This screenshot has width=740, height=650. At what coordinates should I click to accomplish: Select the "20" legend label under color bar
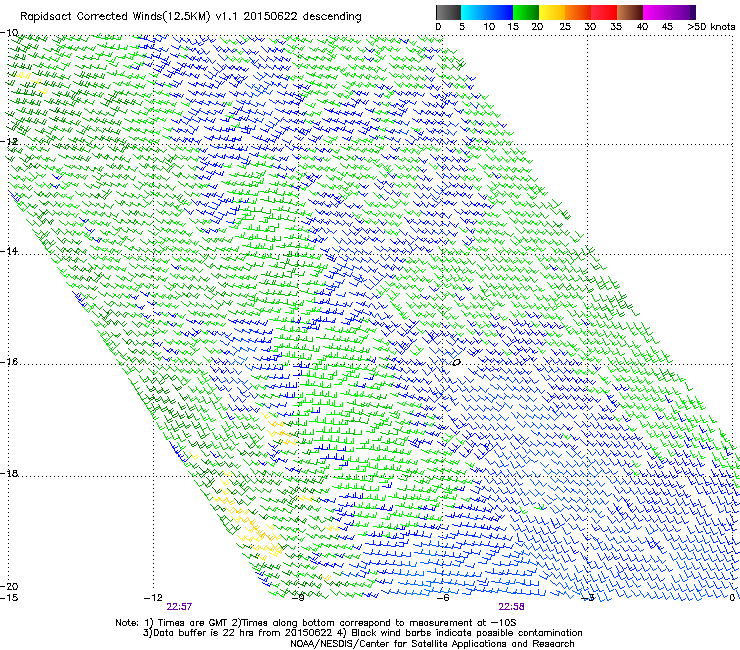tap(537, 27)
